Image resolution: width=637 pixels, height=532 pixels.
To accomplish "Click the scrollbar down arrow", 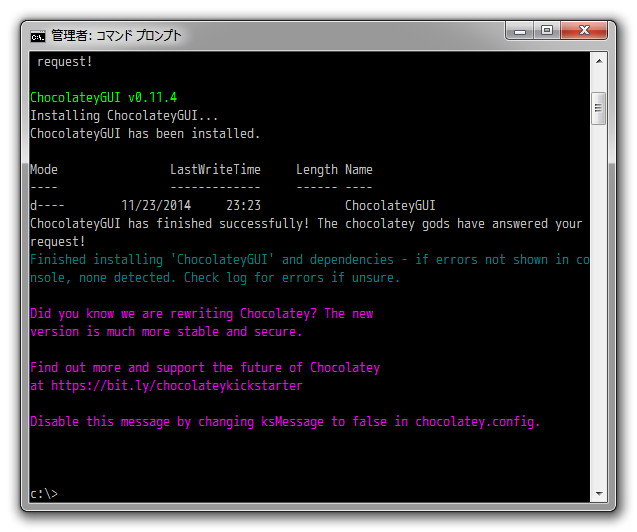I will pos(598,493).
